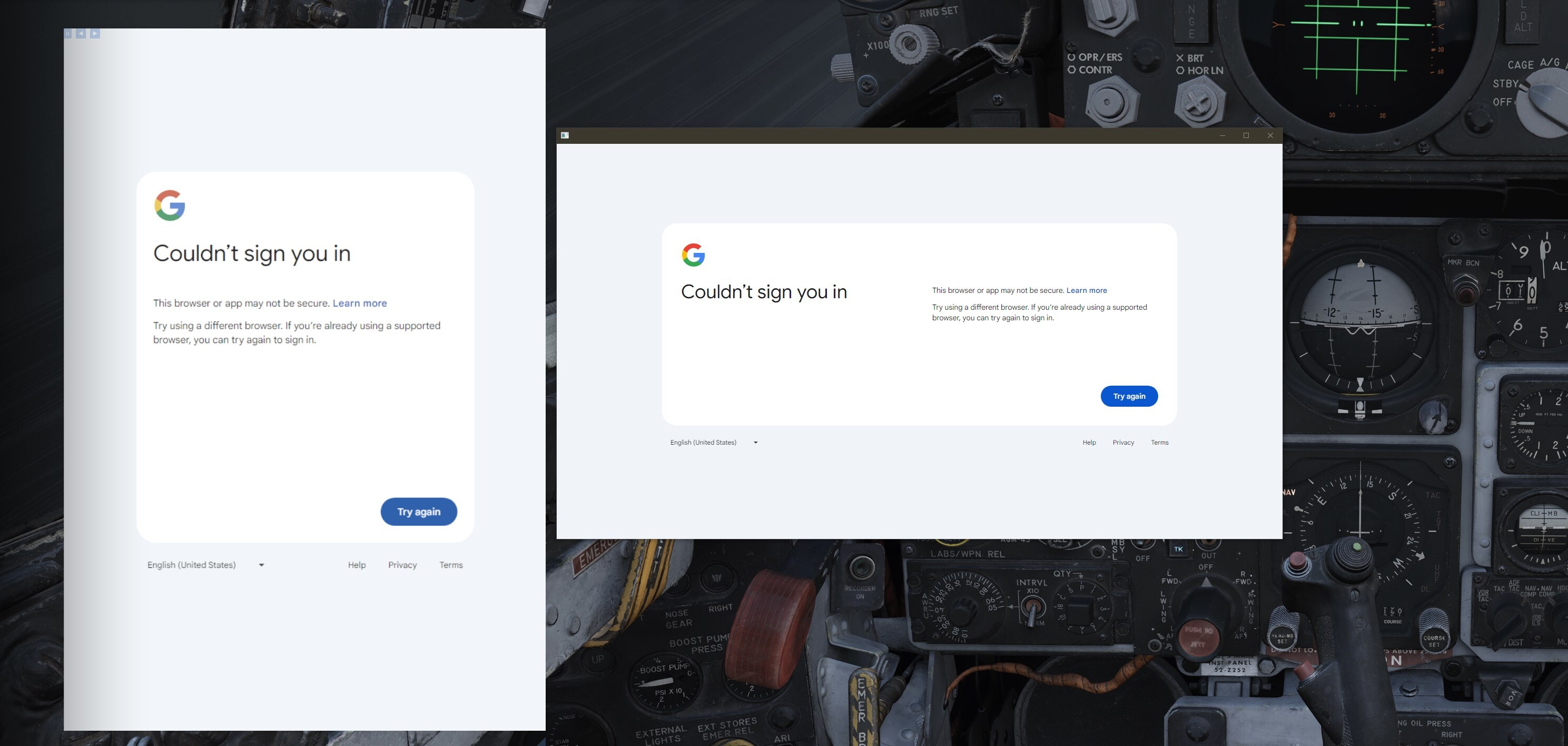This screenshot has height=746, width=1568.
Task: Go forward with the right arrow in the overlay panel
Action: point(95,34)
